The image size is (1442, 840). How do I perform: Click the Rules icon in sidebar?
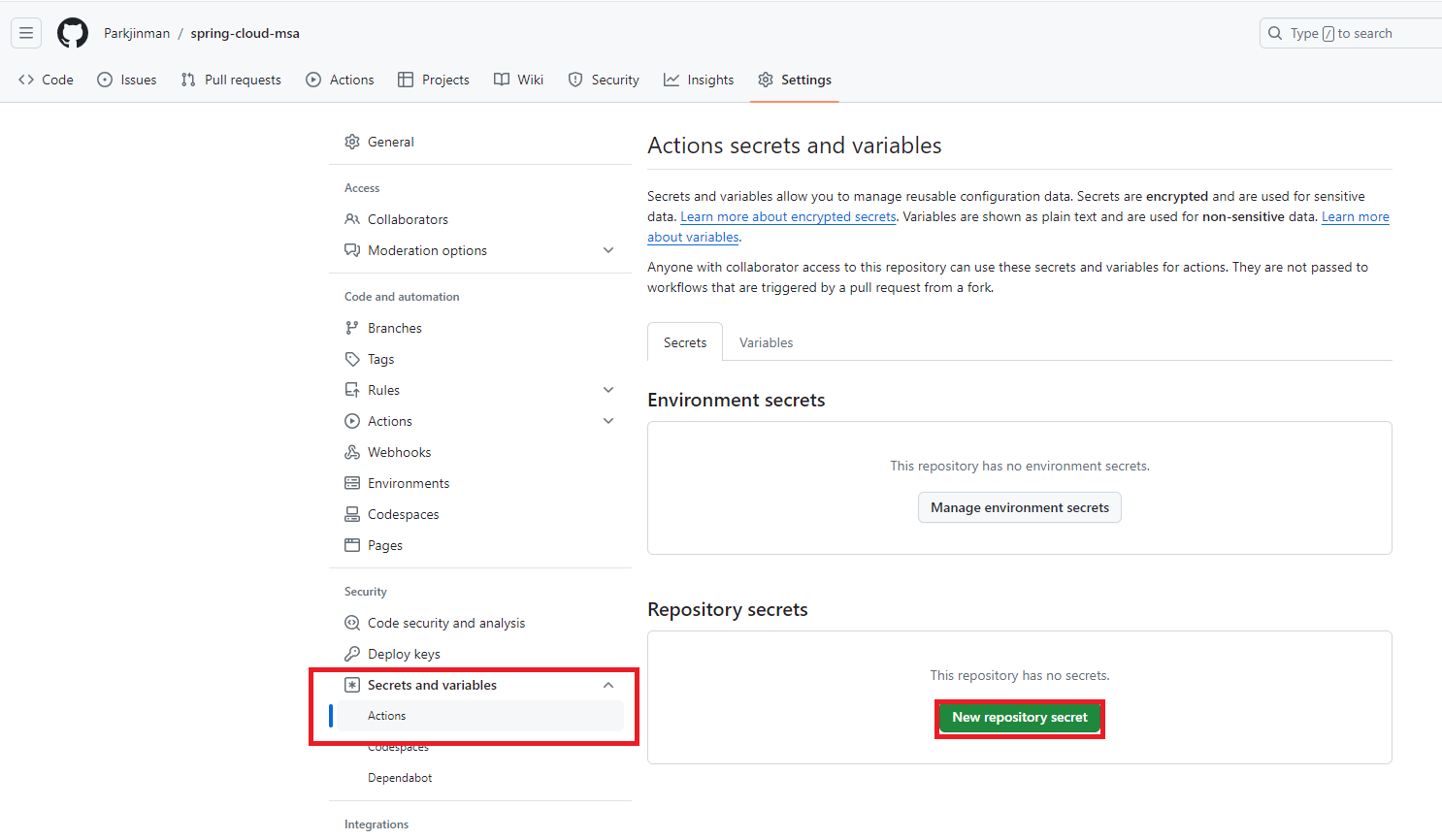(352, 390)
